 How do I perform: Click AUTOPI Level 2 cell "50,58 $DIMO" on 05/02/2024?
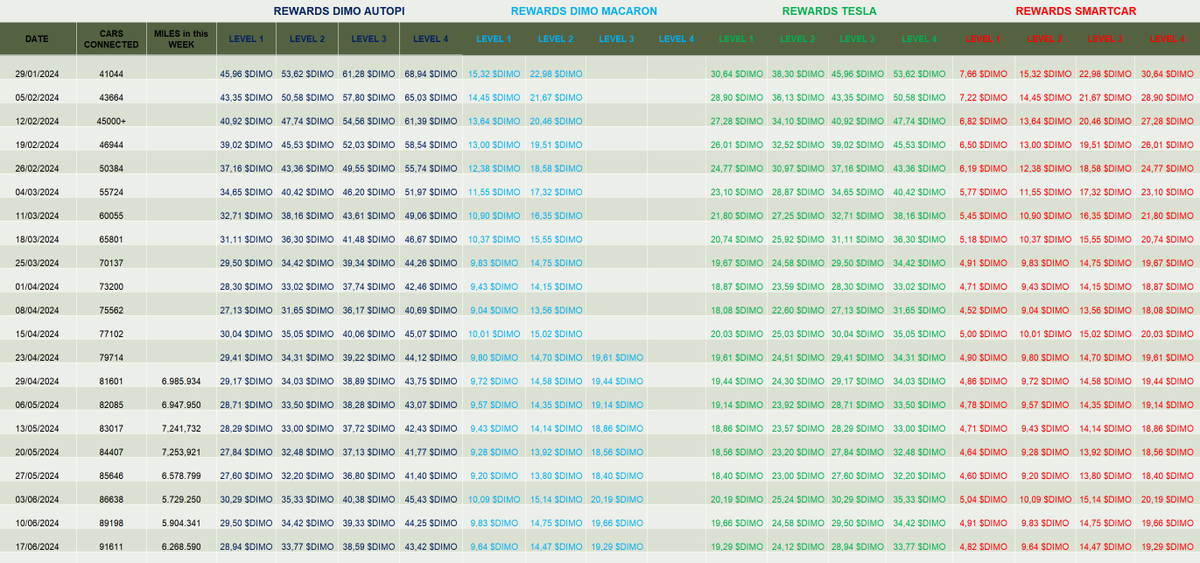click(x=308, y=98)
